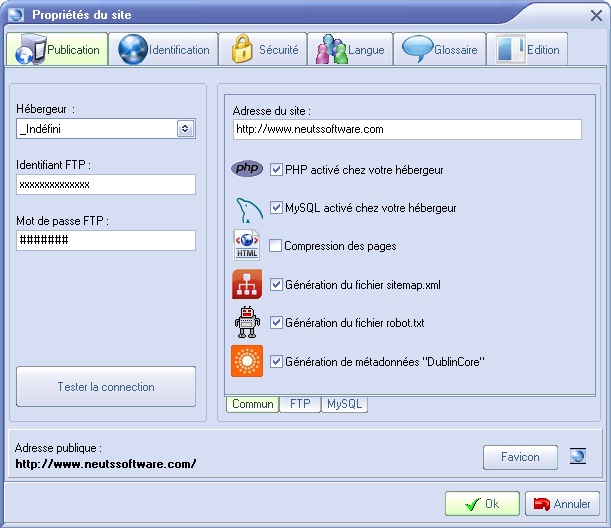Click the orange DublinCore icon
The width and height of the screenshot is (611, 528).
click(x=247, y=361)
